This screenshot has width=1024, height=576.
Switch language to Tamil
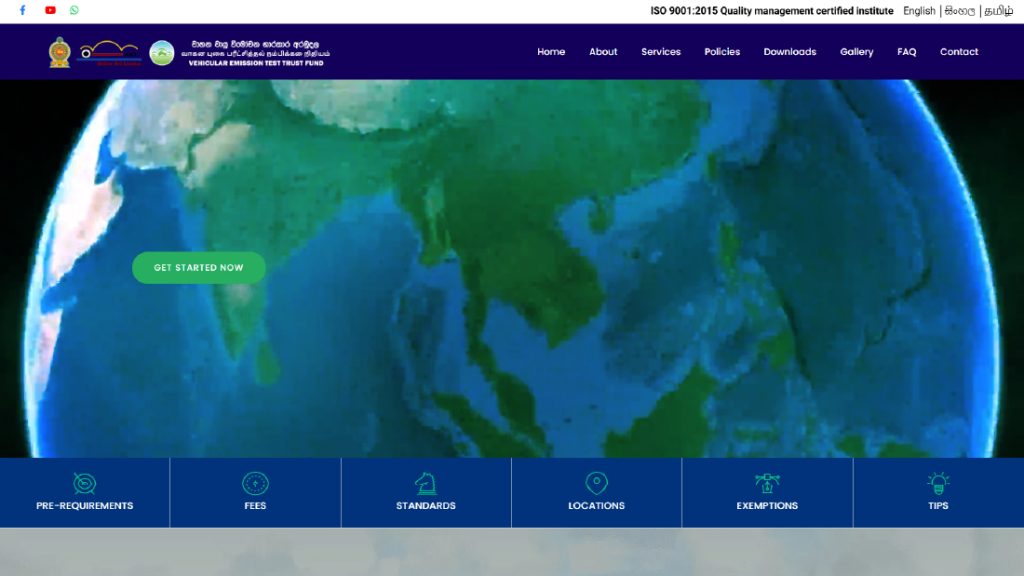pos(999,11)
